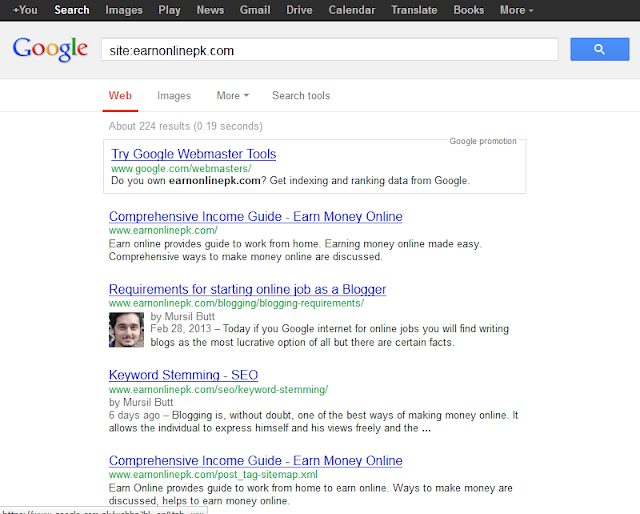Click the keyword-stemming green URL
Viewport: 640px width, 514px height.
pos(218,389)
